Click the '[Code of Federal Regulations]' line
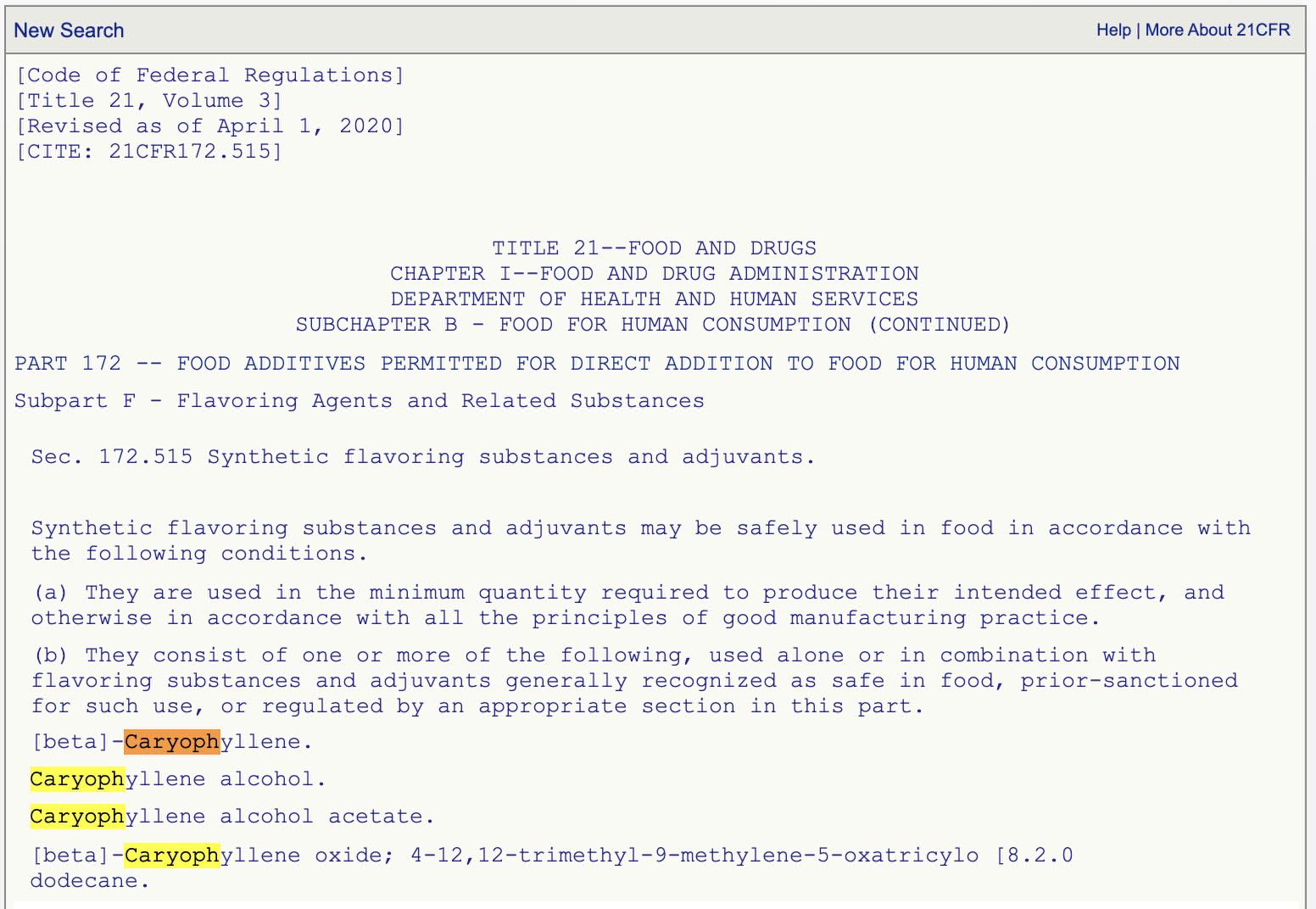The image size is (1316, 909). click(x=209, y=75)
